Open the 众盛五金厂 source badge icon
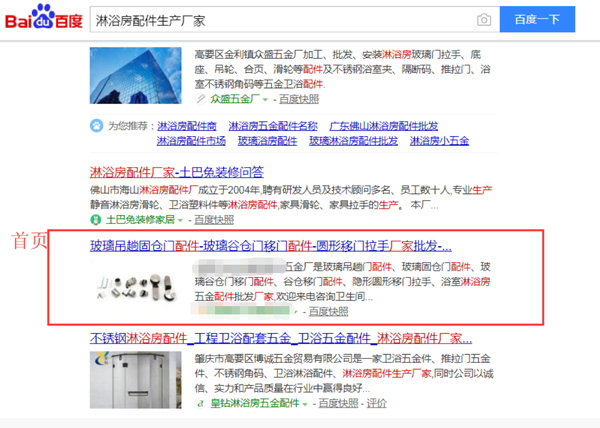 [x=200, y=99]
